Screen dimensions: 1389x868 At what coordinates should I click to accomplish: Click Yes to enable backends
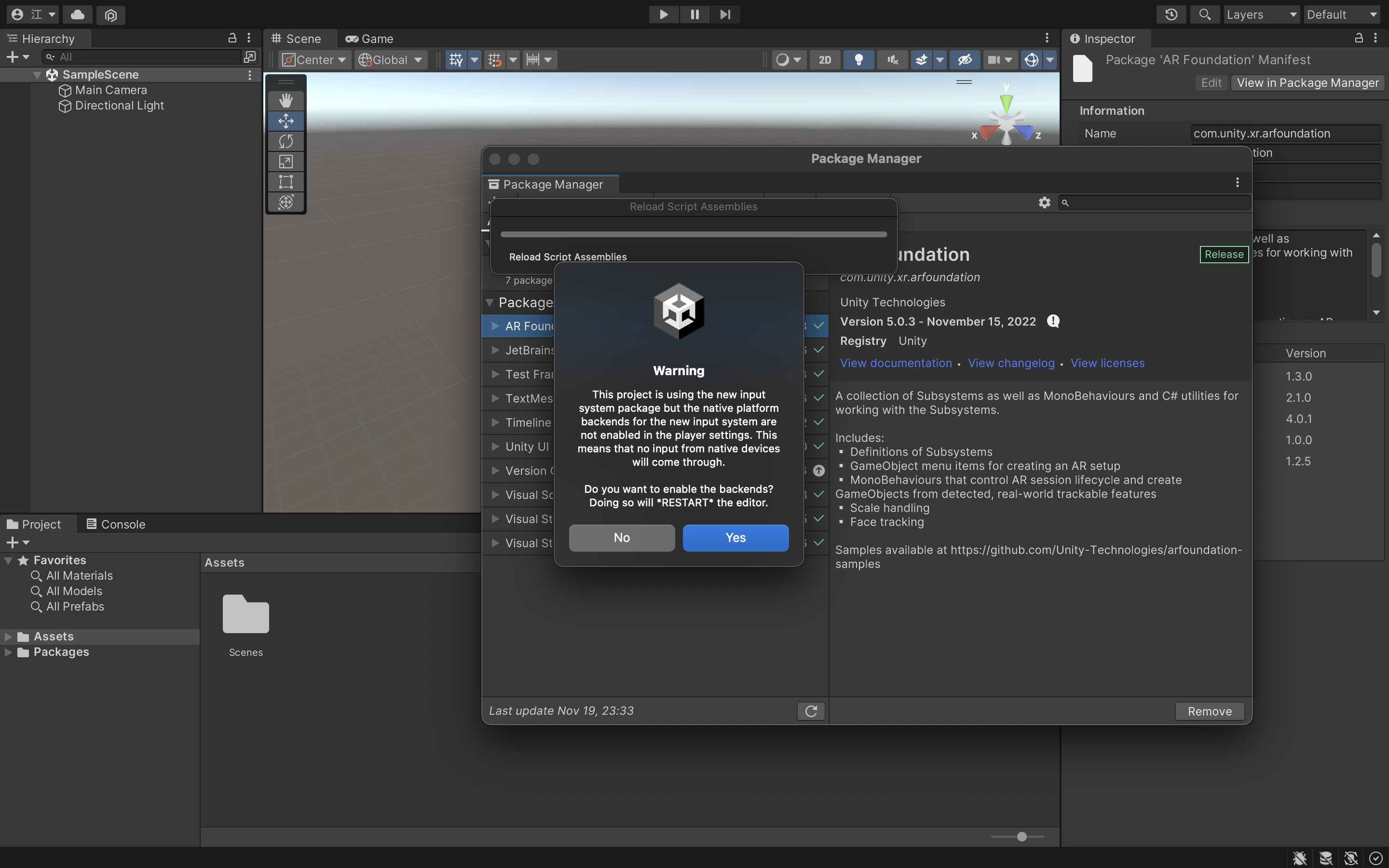pyautogui.click(x=735, y=537)
